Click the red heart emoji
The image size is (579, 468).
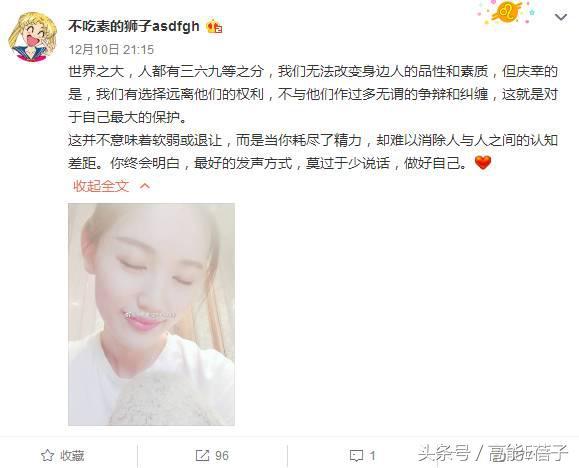point(483,163)
